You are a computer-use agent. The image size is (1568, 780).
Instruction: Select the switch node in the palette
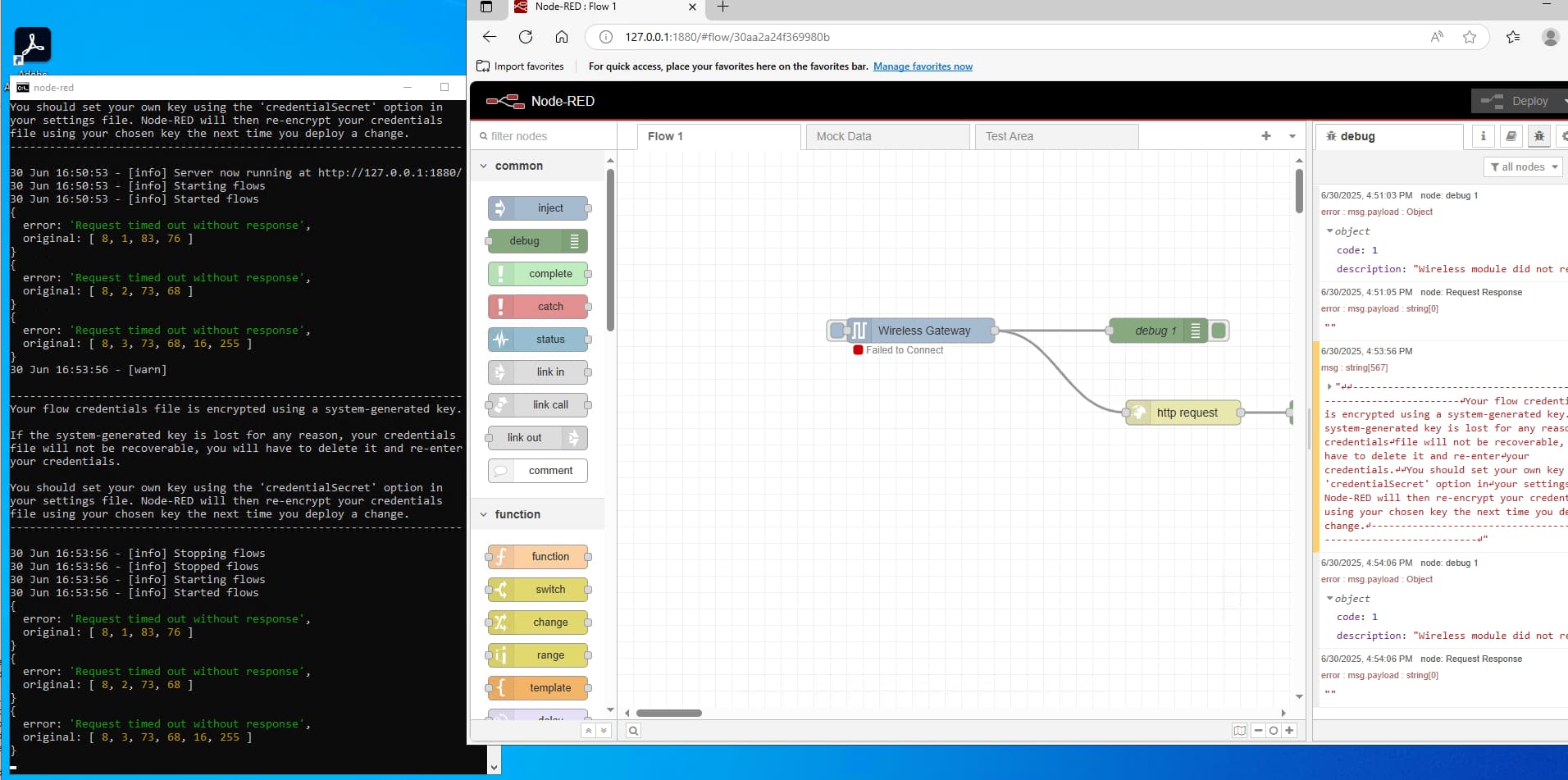538,590
